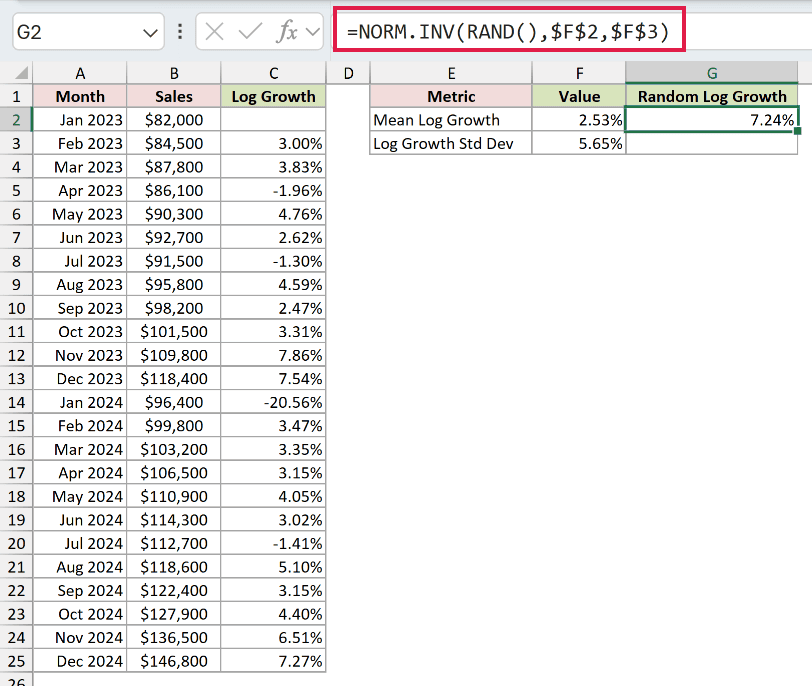Click the Log Growth header cell
The height and width of the screenshot is (686, 812).
(x=273, y=96)
